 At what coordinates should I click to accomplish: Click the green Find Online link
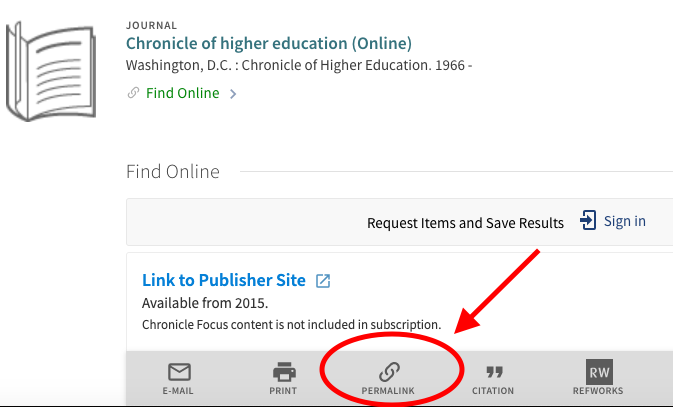182,93
